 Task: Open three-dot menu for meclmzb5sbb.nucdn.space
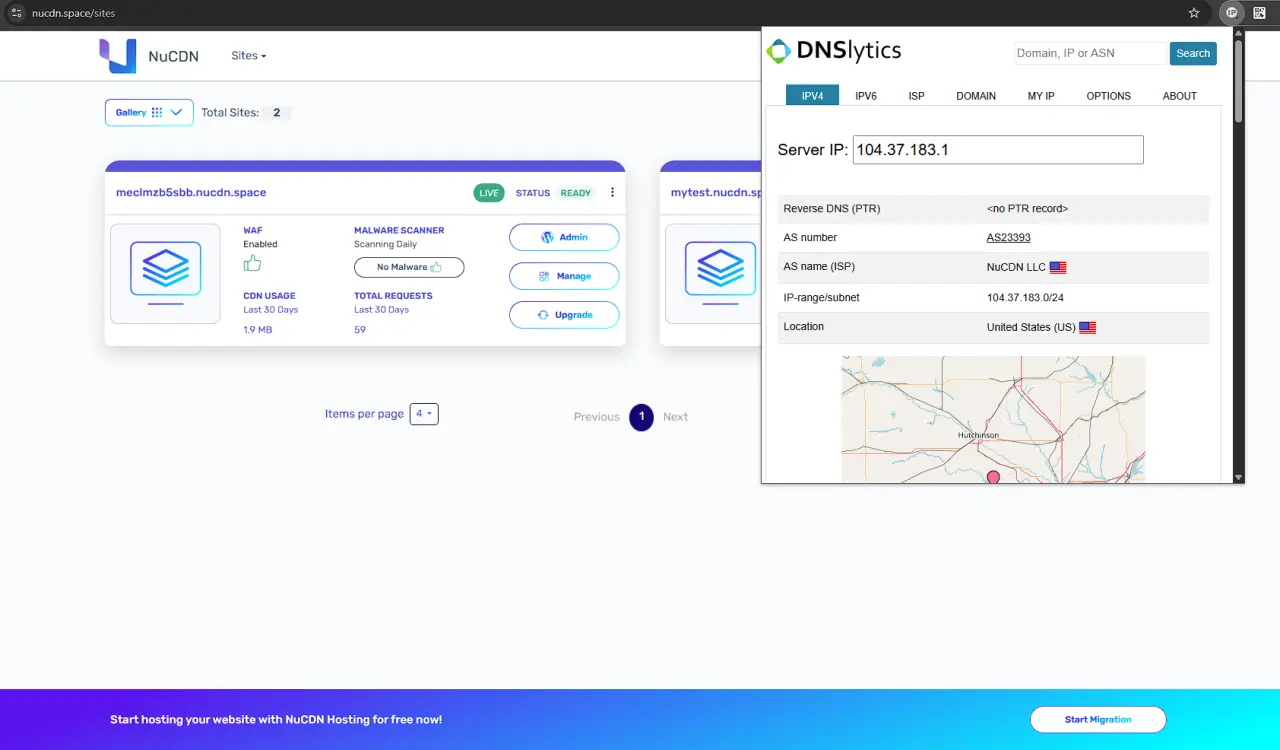[x=612, y=193]
